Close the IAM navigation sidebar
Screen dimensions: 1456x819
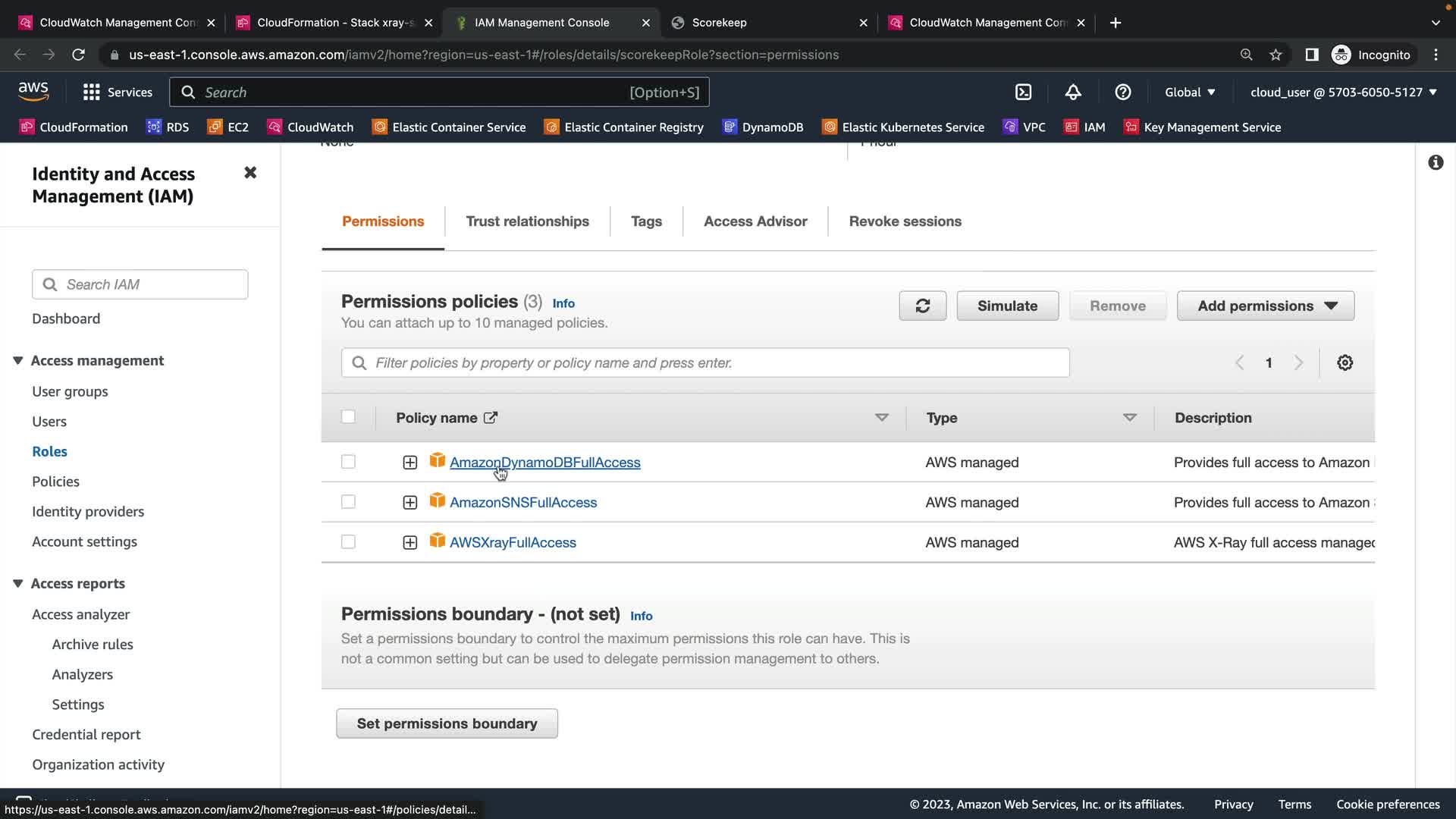click(250, 173)
